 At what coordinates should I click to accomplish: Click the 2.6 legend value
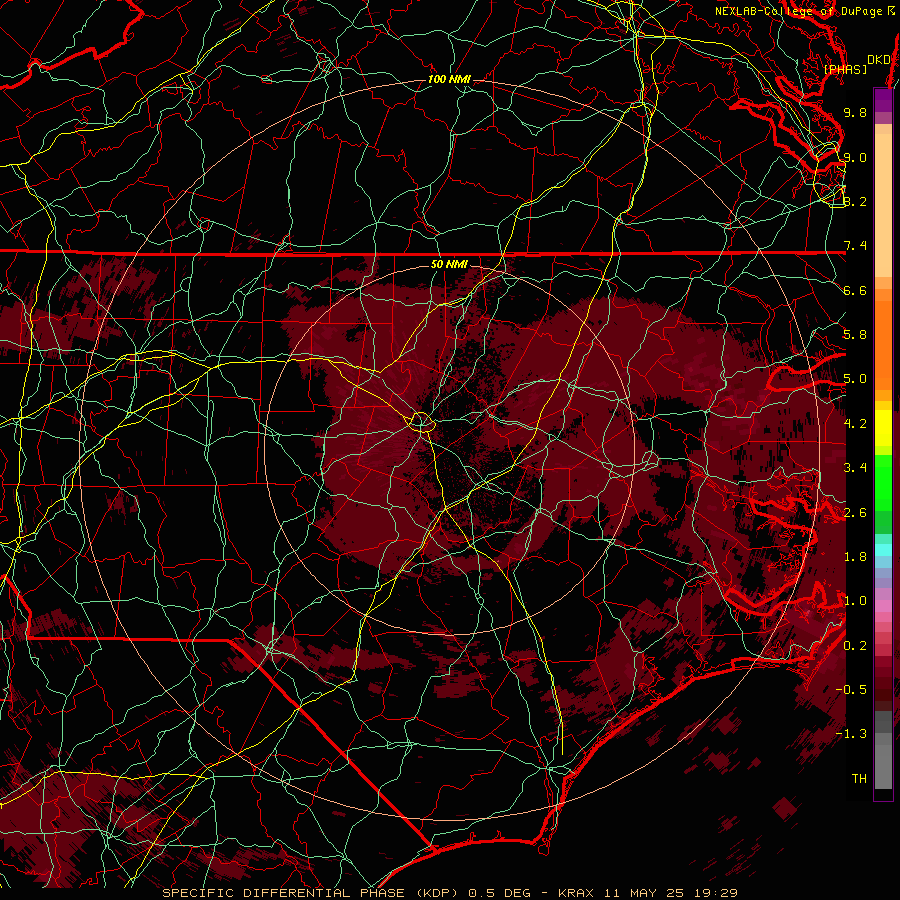[x=855, y=513]
